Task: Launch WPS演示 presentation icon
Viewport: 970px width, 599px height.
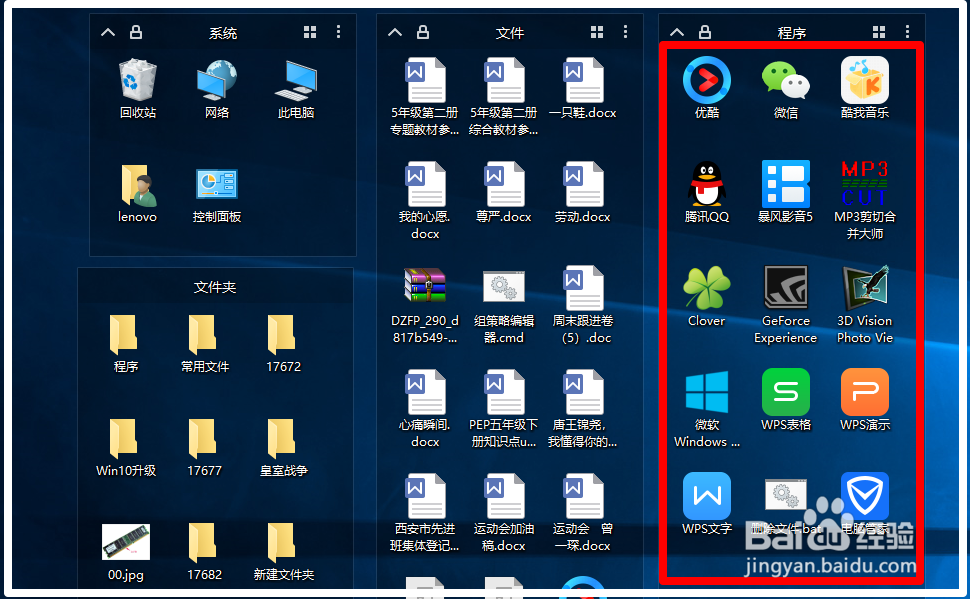Action: (865, 392)
